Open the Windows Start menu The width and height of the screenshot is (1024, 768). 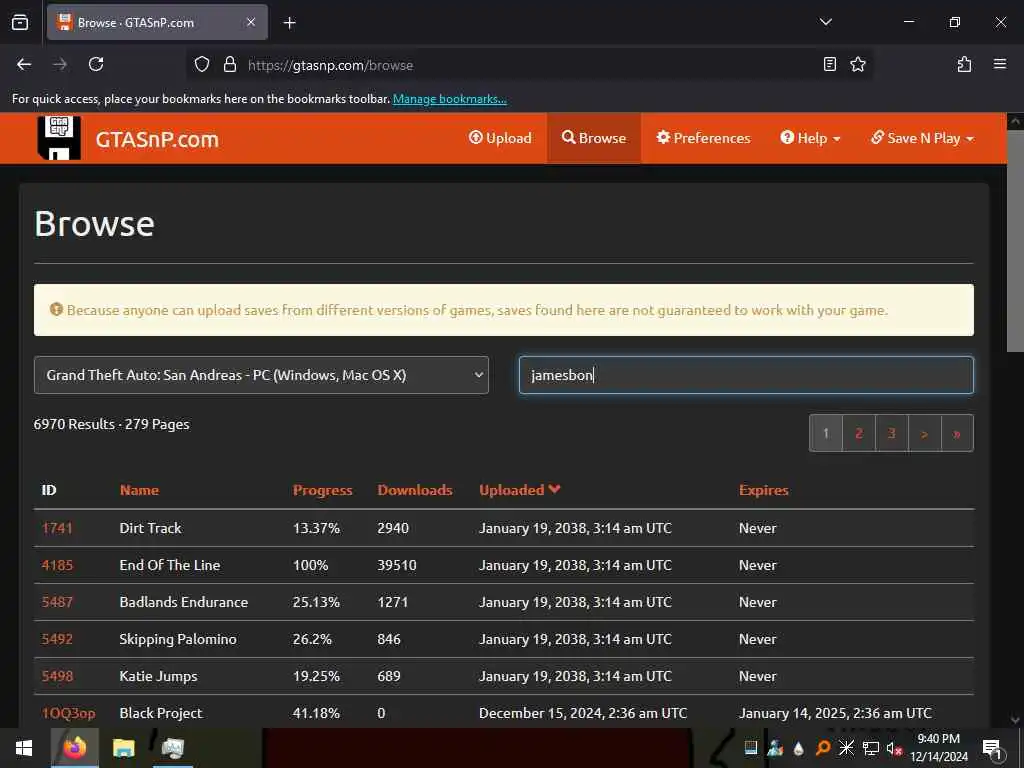pyautogui.click(x=24, y=748)
